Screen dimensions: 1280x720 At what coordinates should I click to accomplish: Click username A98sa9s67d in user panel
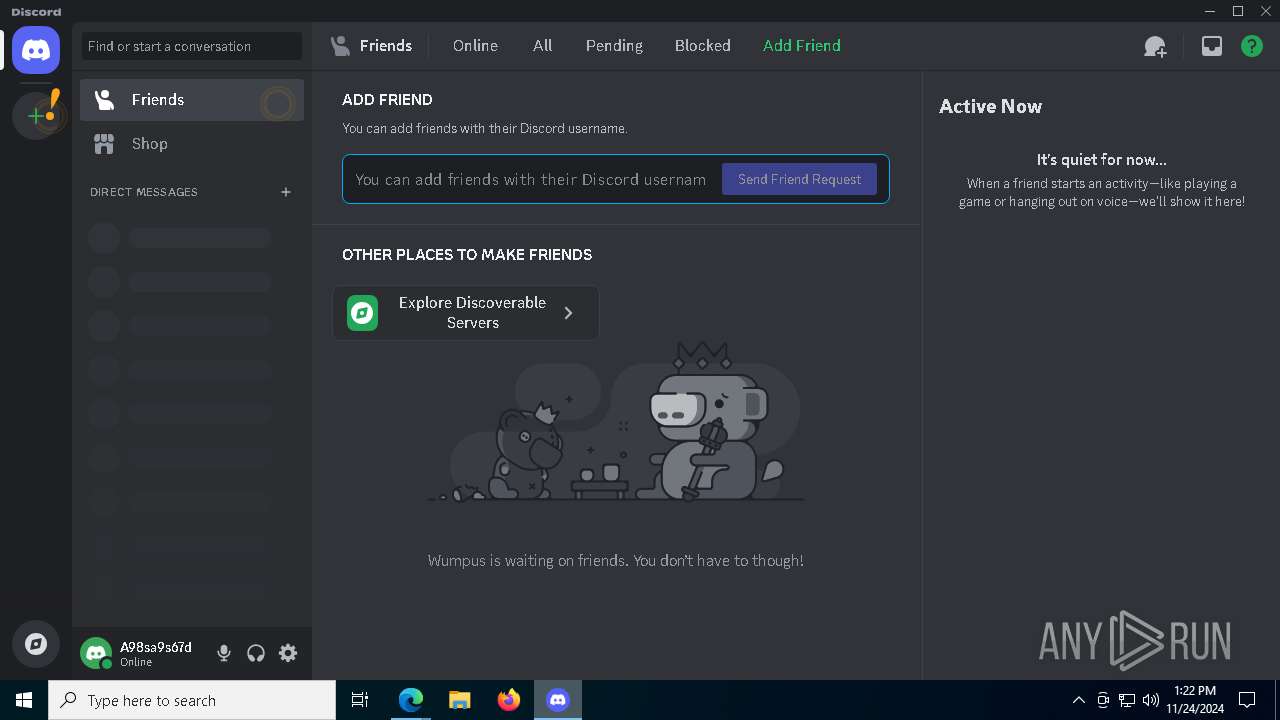pos(156,647)
